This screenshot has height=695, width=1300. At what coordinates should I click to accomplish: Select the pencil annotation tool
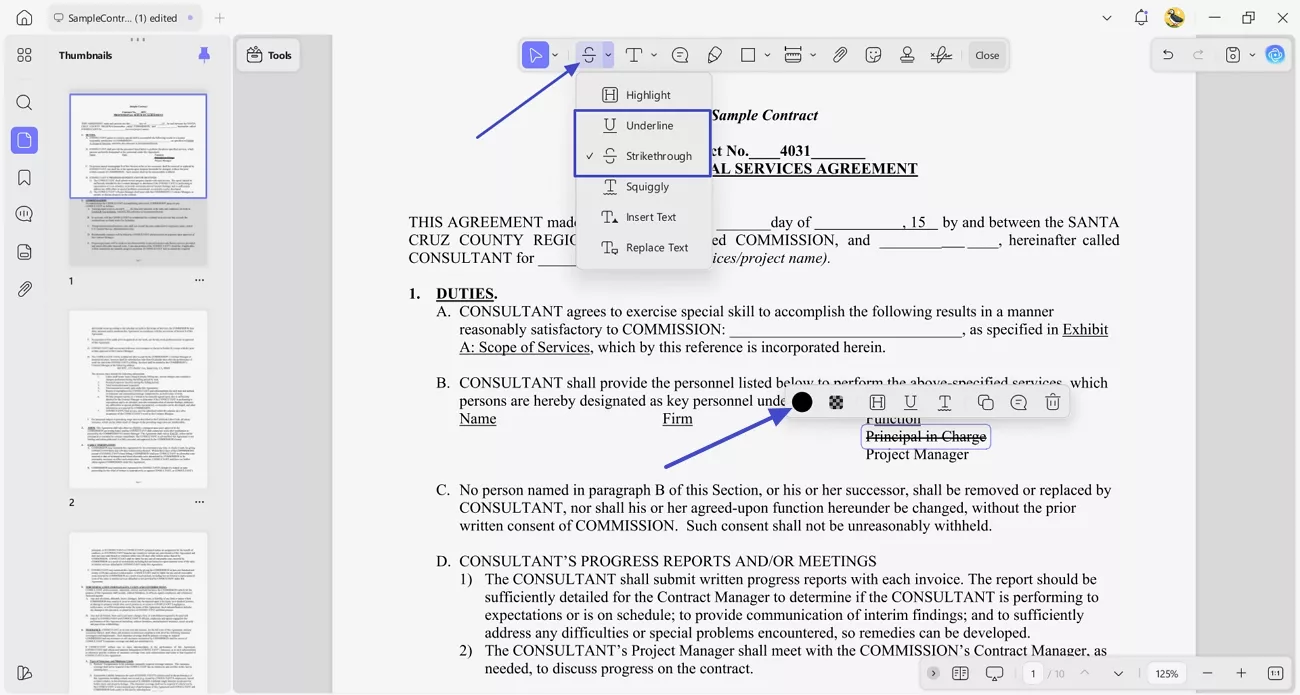click(x=715, y=54)
